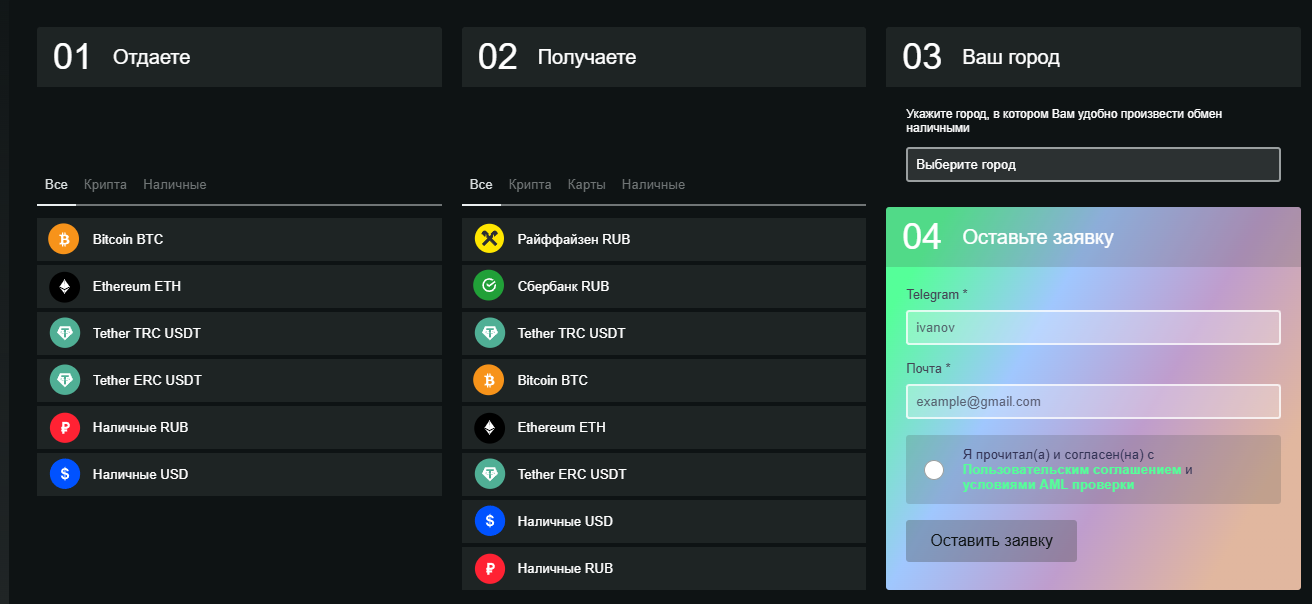Open the Выберите город city dropdown
Viewport: 1312px width, 604px height.
tap(1093, 165)
